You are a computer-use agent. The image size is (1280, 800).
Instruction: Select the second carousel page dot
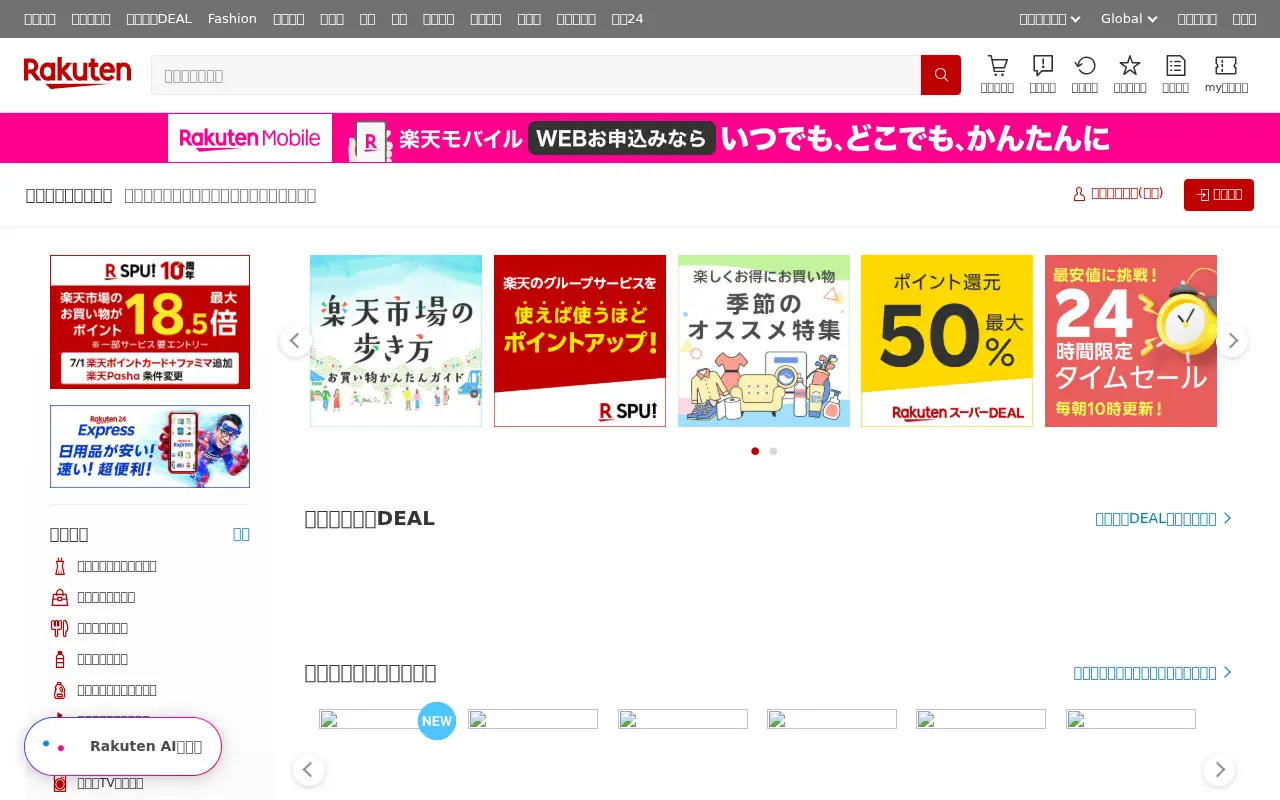pos(773,451)
